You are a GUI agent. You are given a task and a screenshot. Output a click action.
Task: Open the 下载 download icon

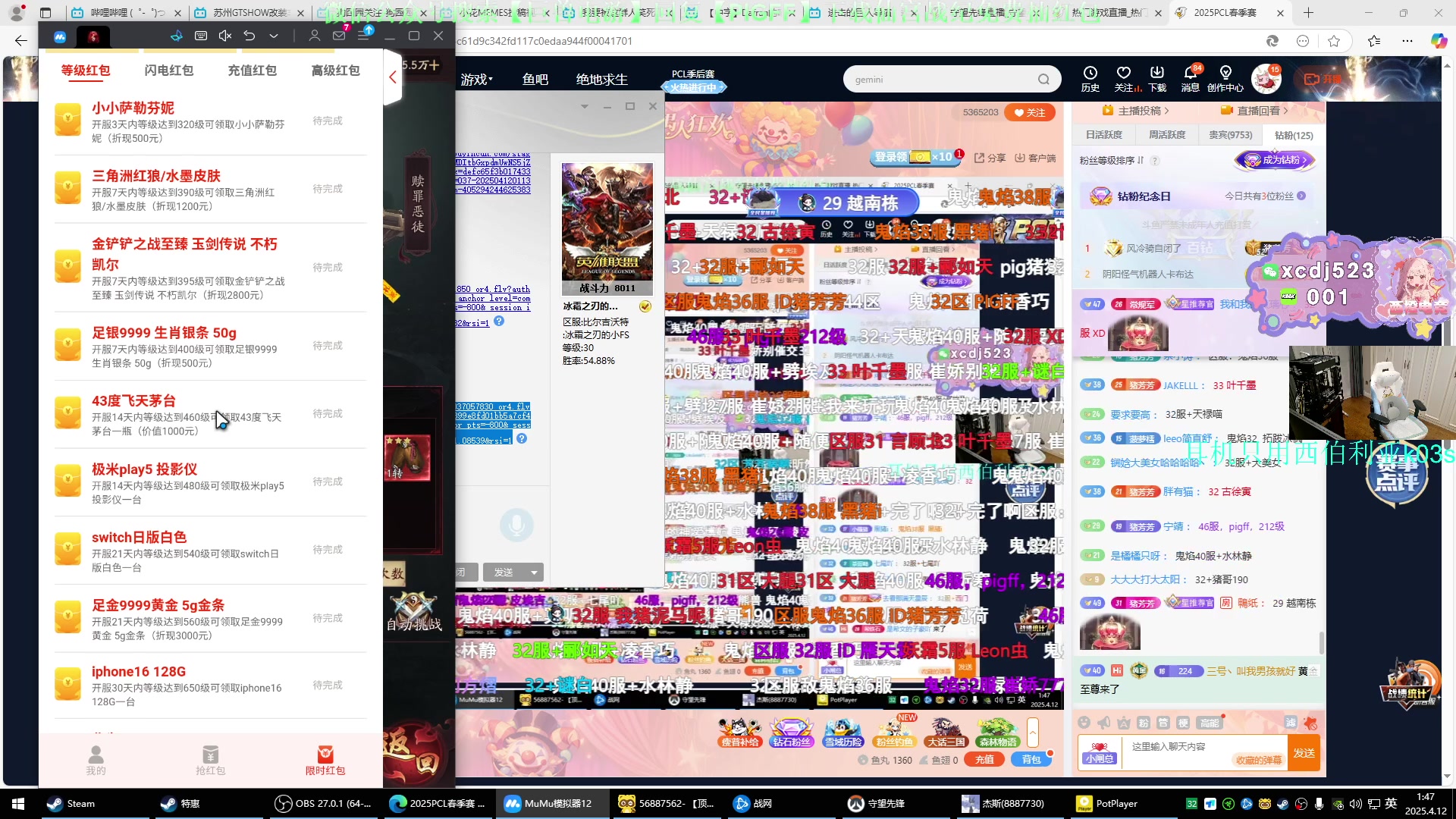tap(1157, 78)
